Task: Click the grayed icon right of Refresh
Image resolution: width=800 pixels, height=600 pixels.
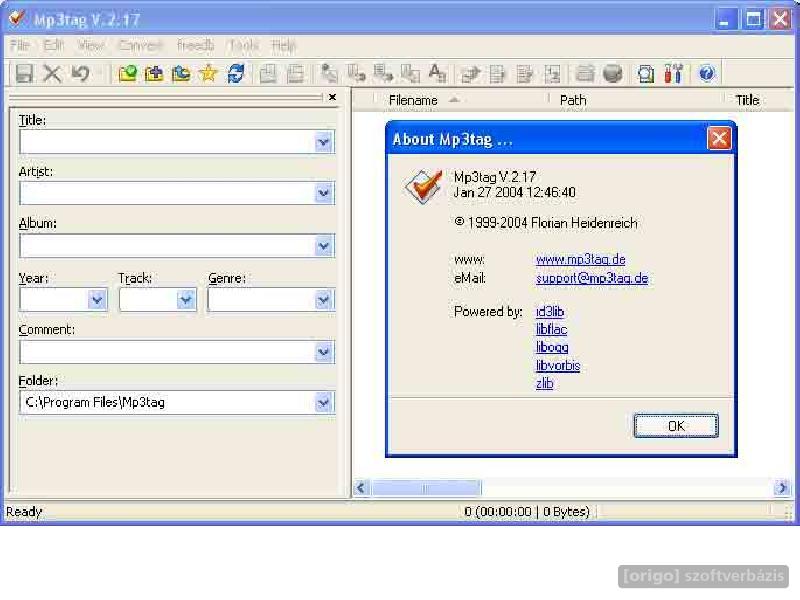Action: pos(268,73)
